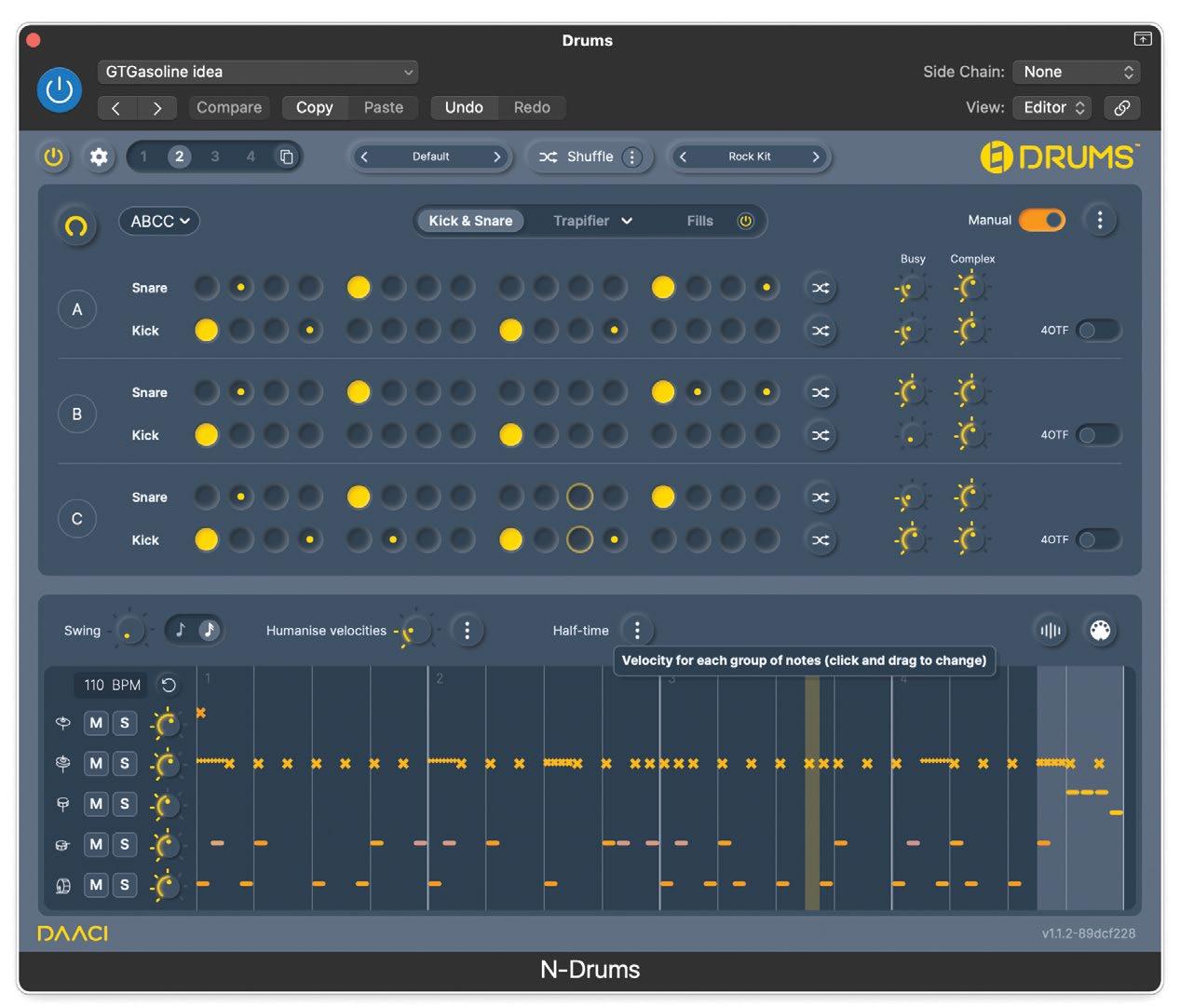Go to next style after Default

tap(497, 157)
